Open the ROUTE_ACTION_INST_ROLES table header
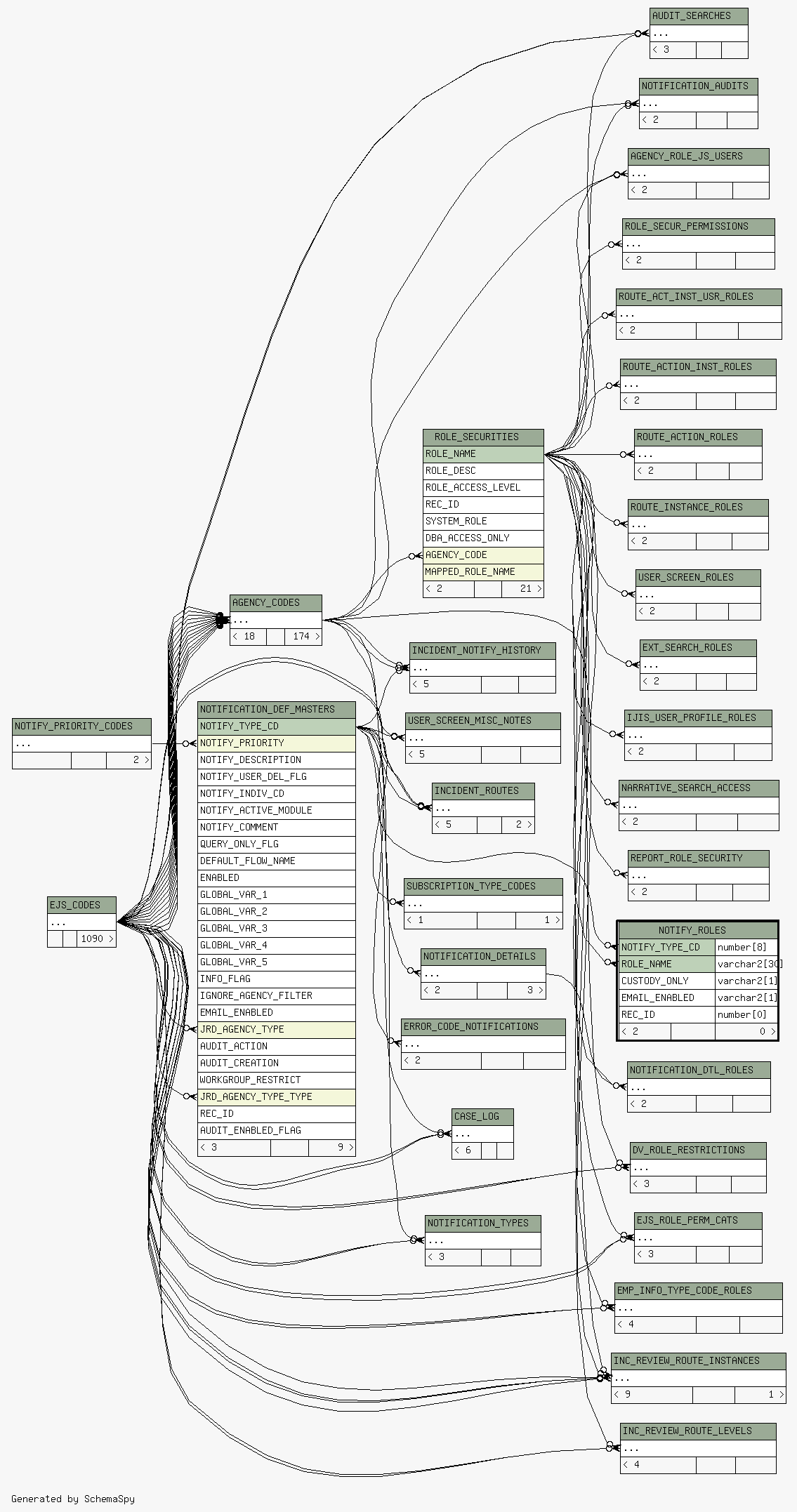Viewport: 797px width, 1512px height. [698, 367]
